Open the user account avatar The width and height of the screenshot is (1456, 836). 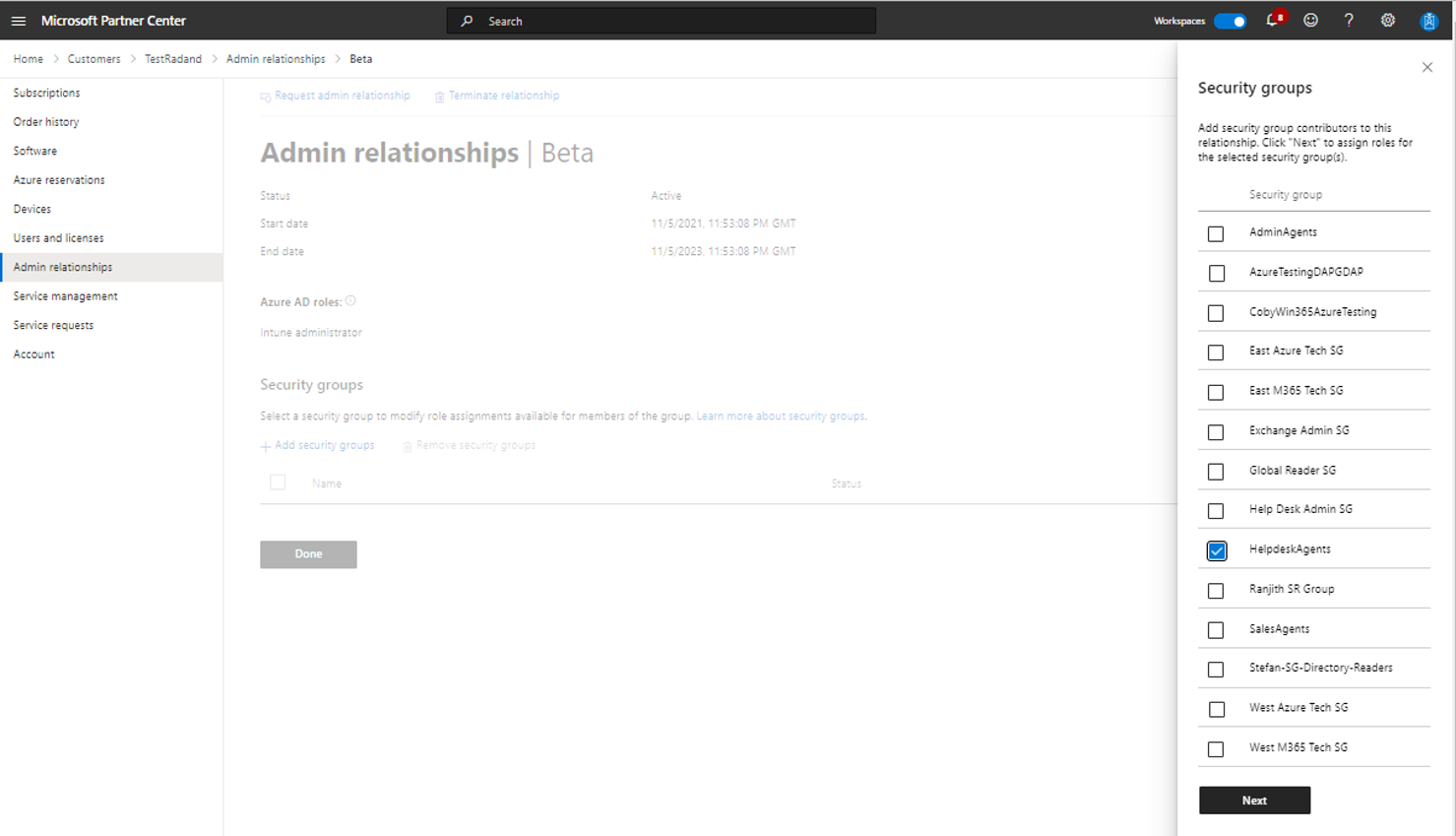coord(1428,21)
